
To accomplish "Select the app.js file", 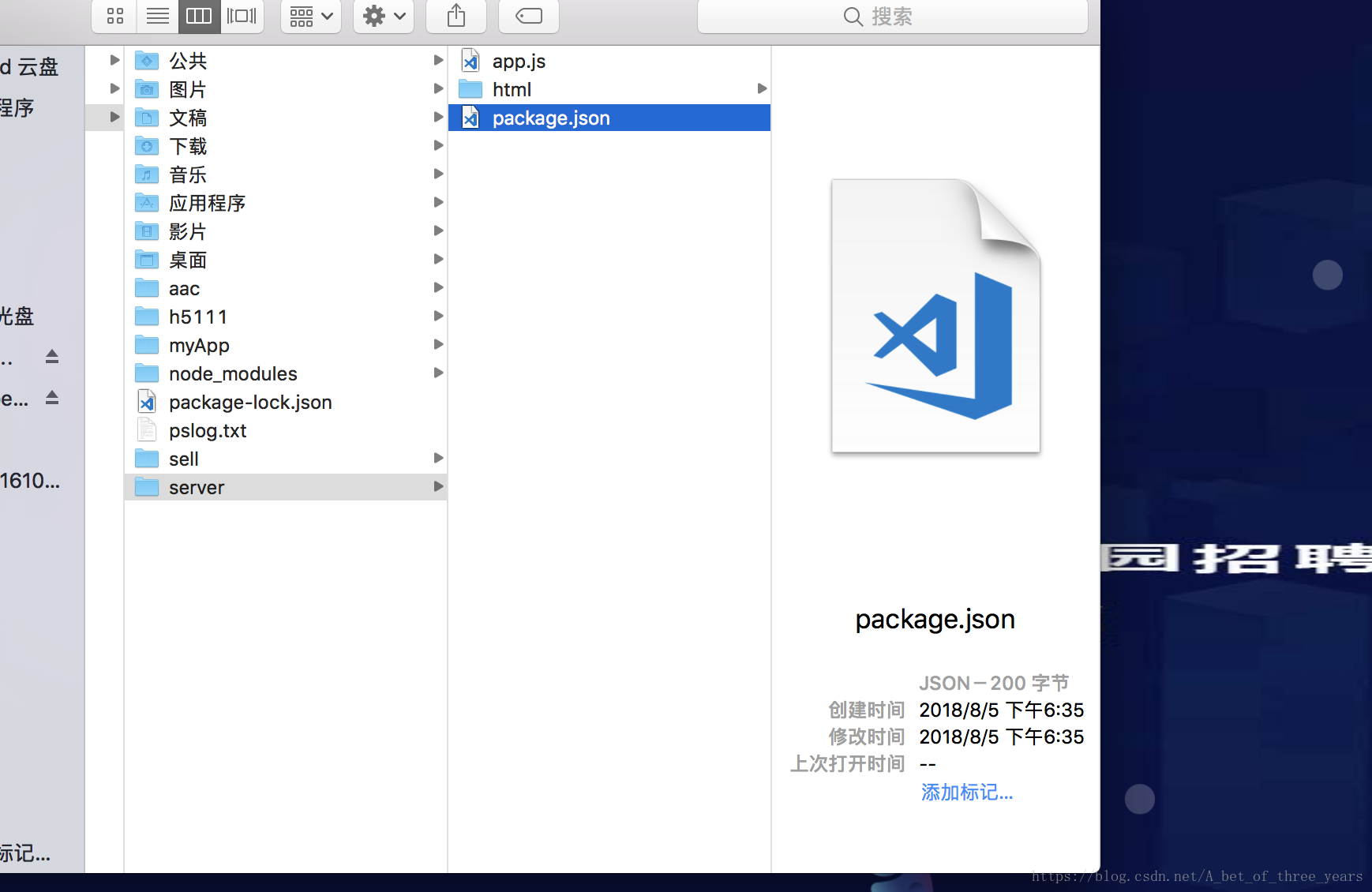I will tap(609, 61).
